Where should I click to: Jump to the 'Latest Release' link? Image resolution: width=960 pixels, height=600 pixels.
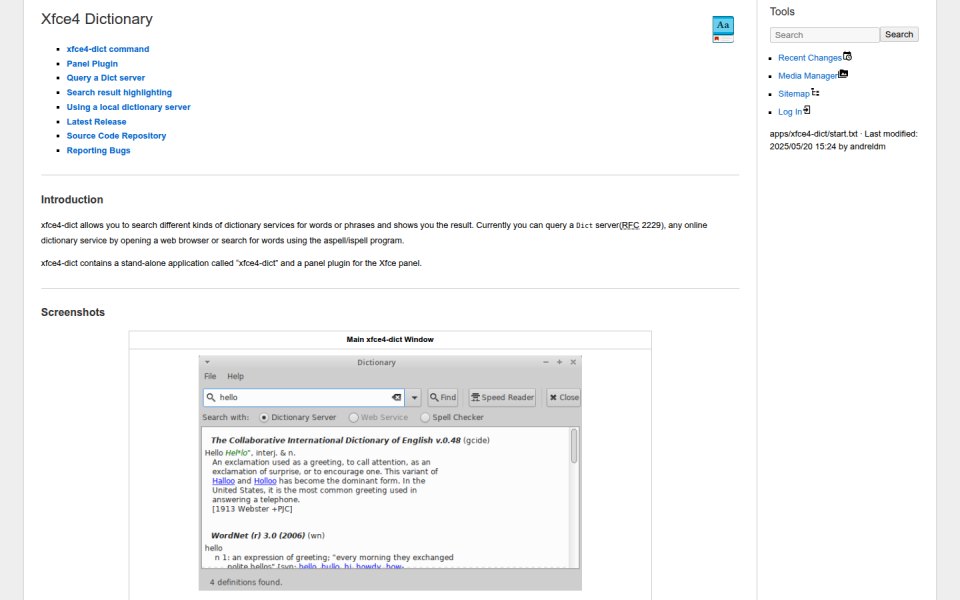(x=97, y=122)
